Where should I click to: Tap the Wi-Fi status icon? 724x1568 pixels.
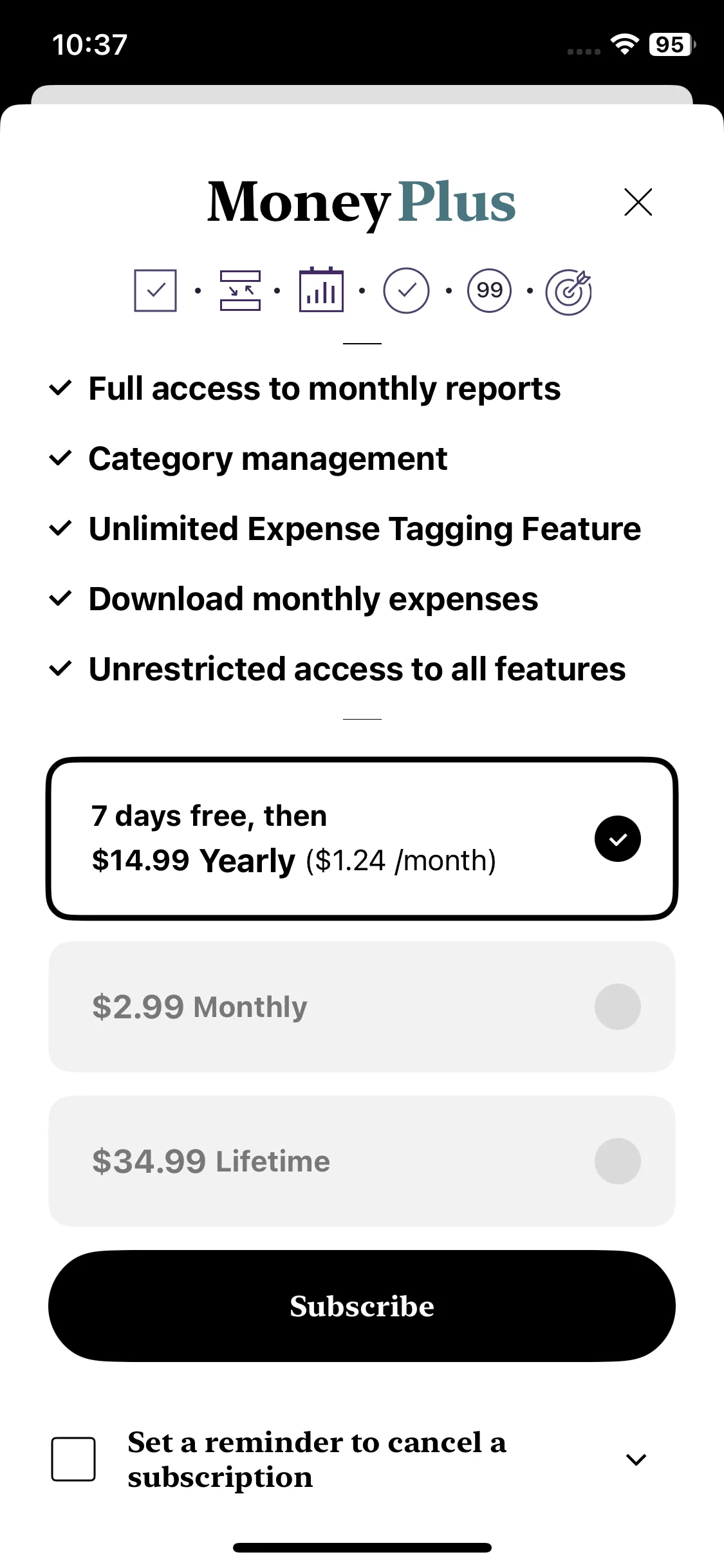tap(624, 44)
